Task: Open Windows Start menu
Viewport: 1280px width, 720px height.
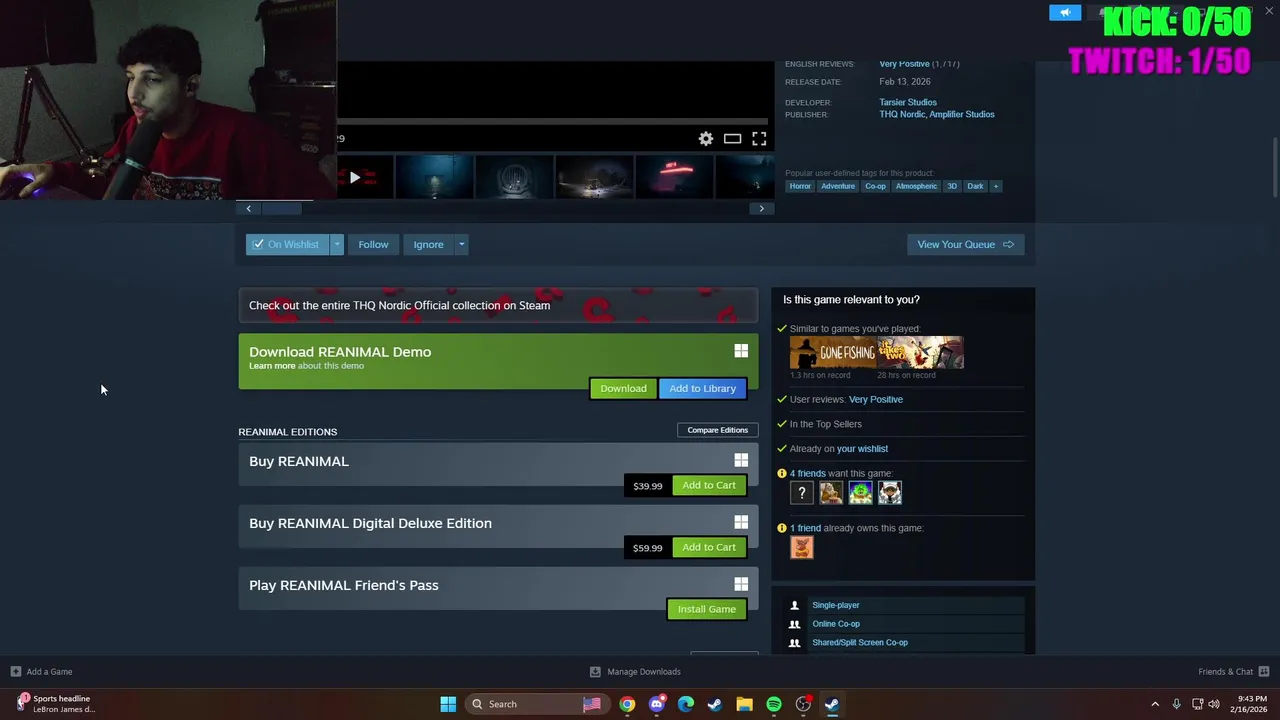Action: tap(448, 704)
